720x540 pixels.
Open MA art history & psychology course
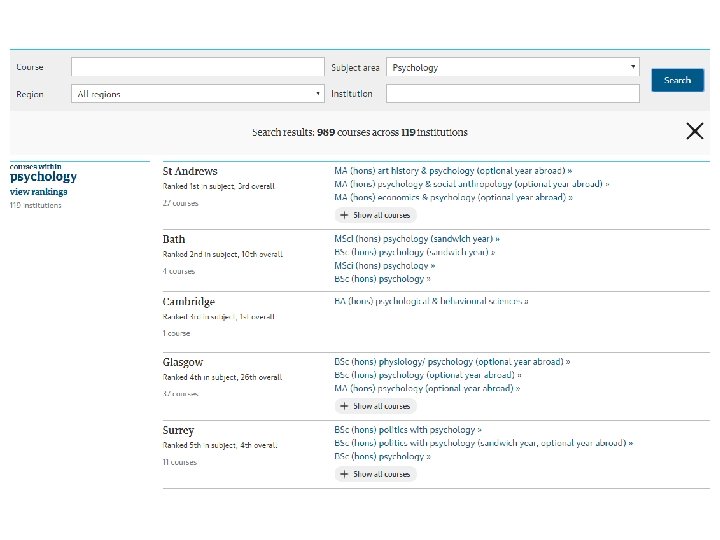click(x=452, y=171)
